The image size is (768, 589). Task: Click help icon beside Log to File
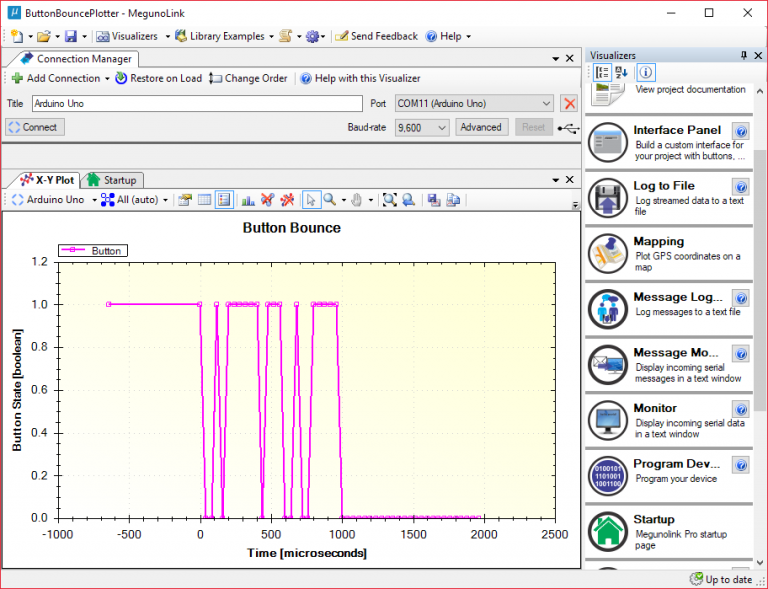click(x=741, y=187)
